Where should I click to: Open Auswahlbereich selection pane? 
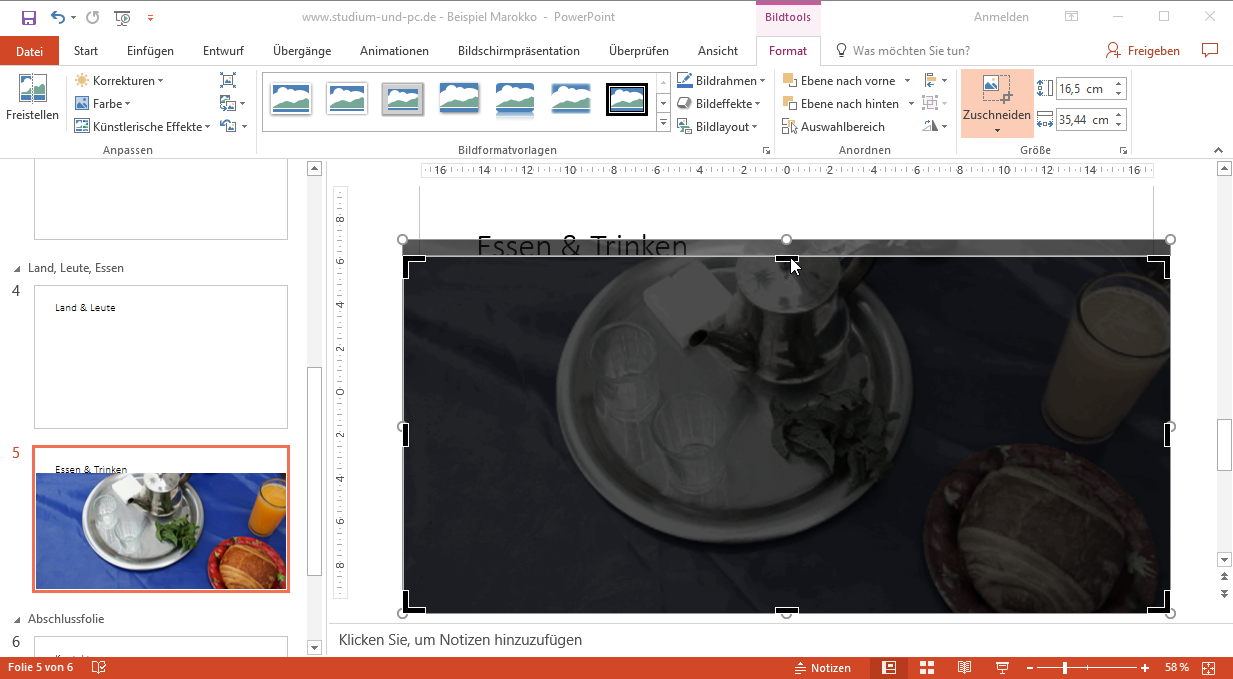tap(834, 127)
